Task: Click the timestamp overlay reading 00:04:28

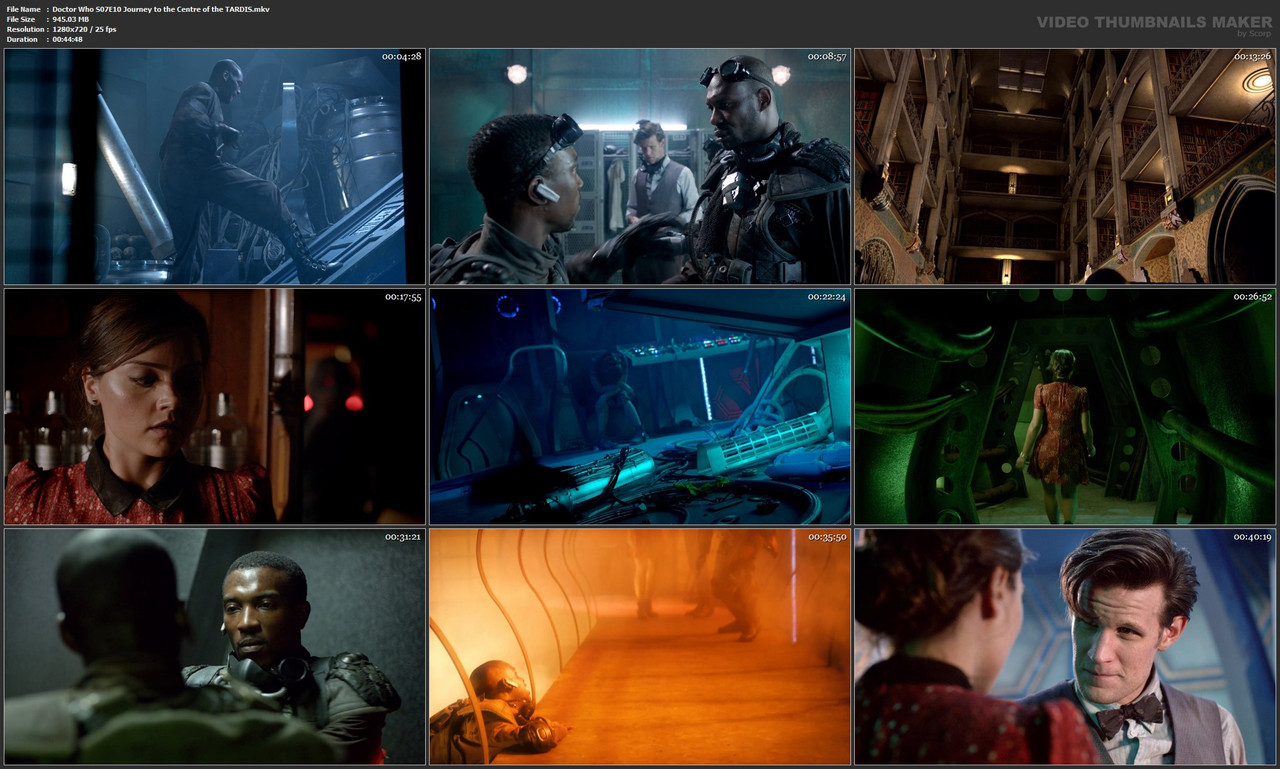Action: coord(400,57)
